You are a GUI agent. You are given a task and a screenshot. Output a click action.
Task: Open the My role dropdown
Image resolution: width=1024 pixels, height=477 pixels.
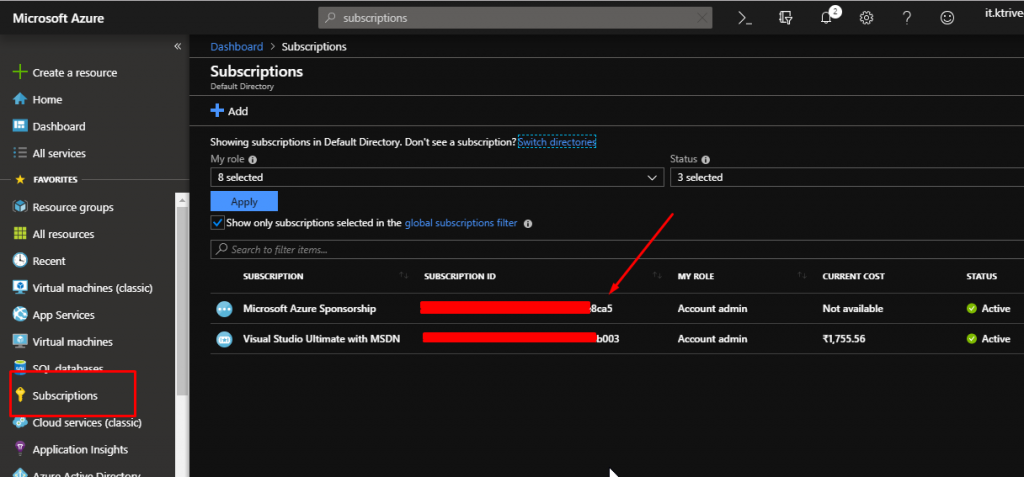coord(437,177)
